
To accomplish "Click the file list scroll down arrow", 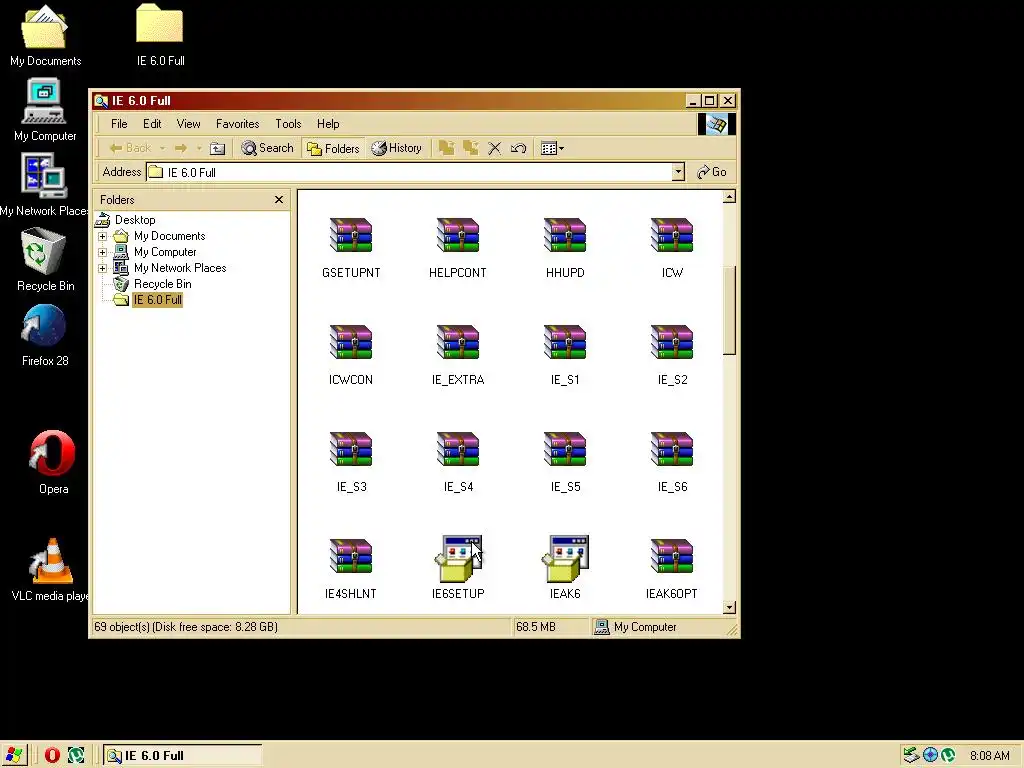I will 729,607.
